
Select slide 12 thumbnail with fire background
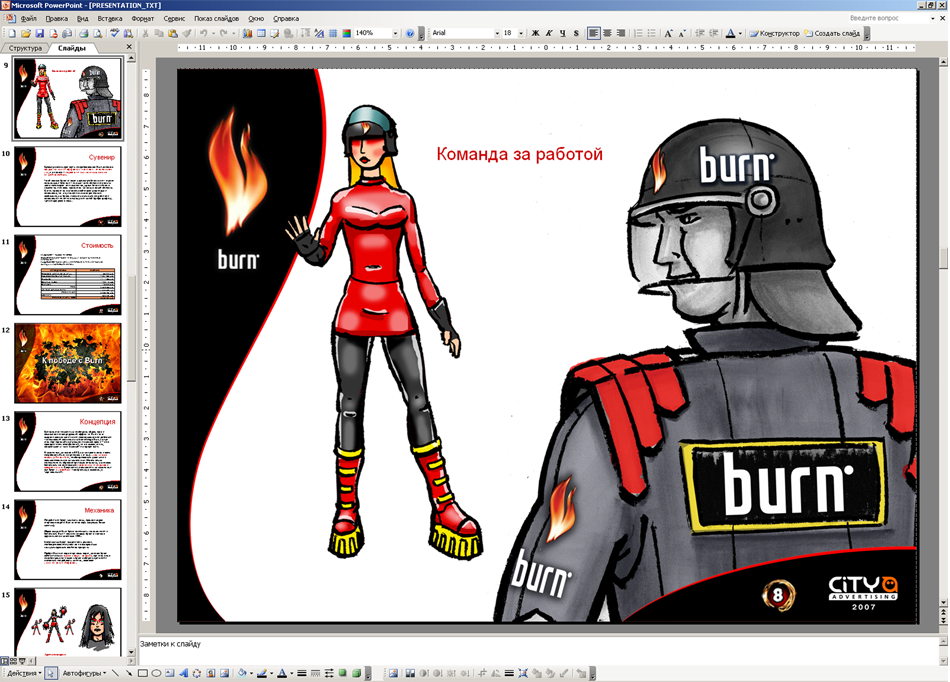tap(68, 363)
